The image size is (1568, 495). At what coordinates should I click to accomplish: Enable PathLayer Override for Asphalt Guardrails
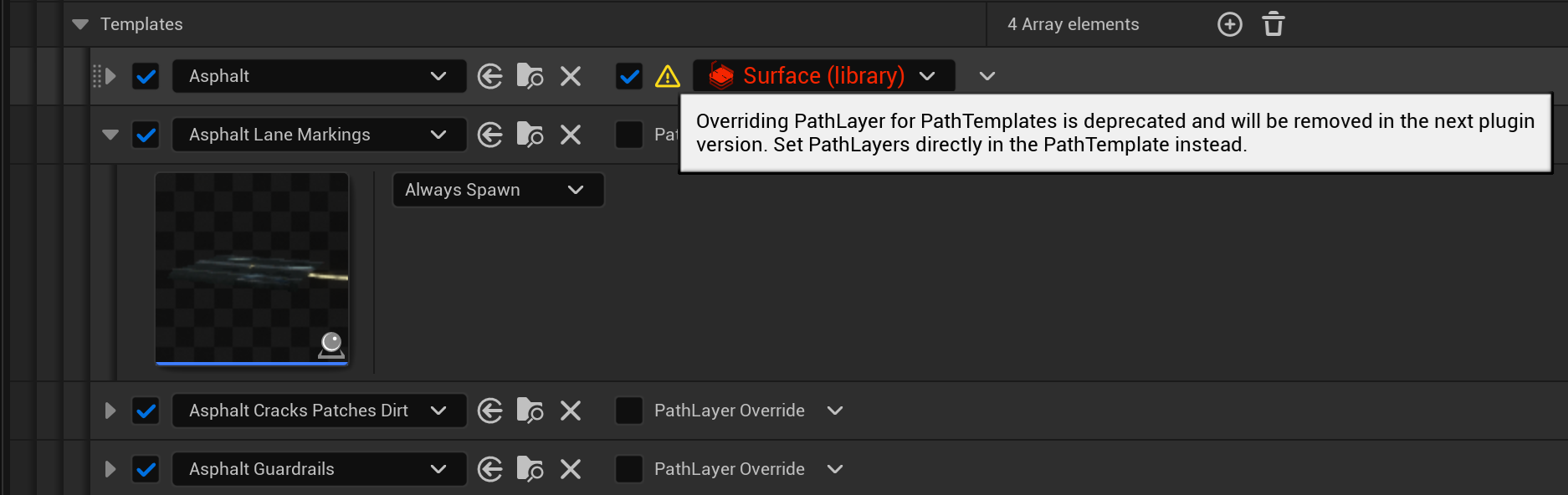629,469
